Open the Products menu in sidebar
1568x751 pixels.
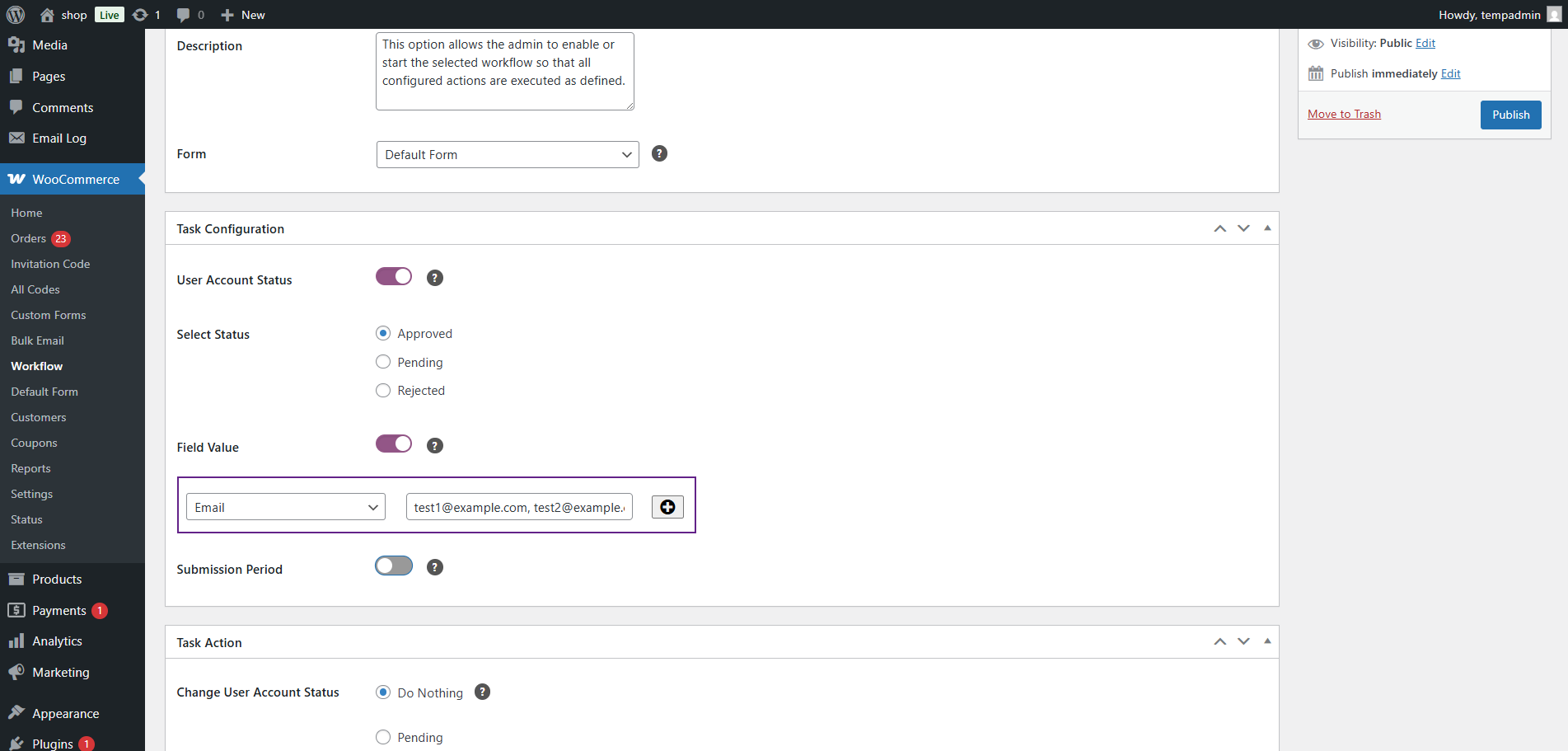pos(57,580)
